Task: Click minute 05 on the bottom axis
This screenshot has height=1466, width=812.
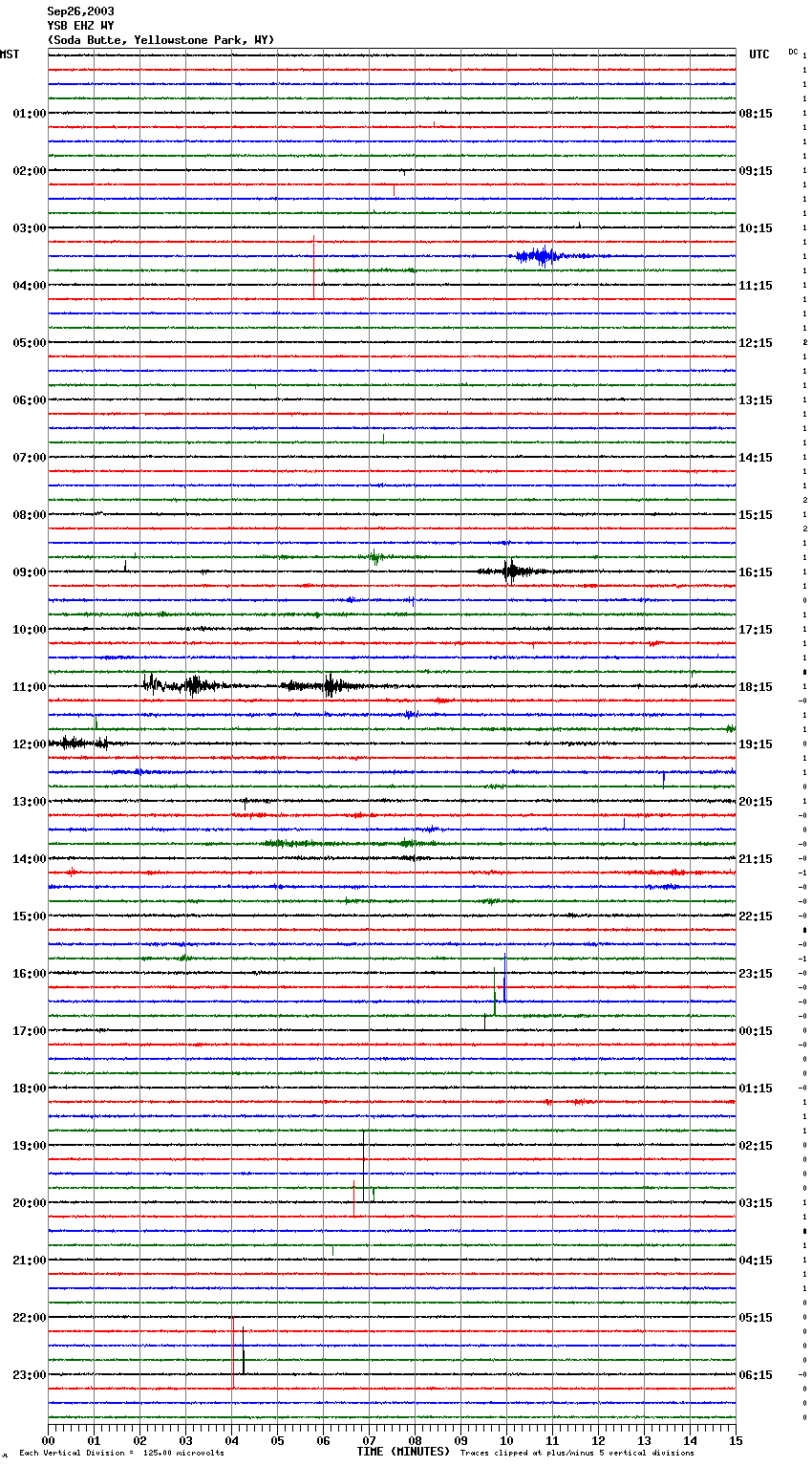Action: [x=277, y=1440]
